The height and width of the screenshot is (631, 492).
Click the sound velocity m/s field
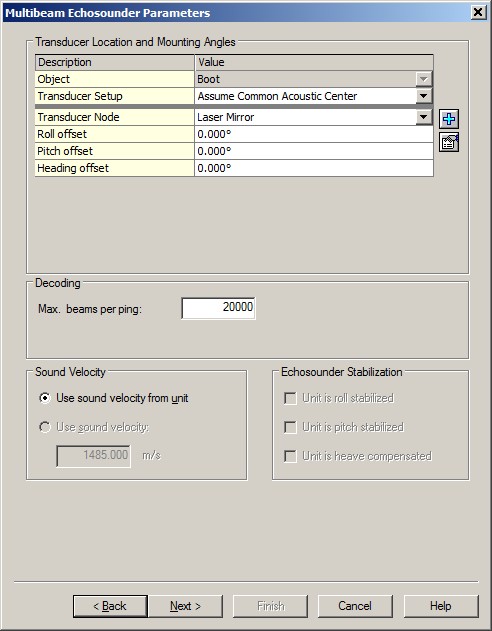(93, 456)
